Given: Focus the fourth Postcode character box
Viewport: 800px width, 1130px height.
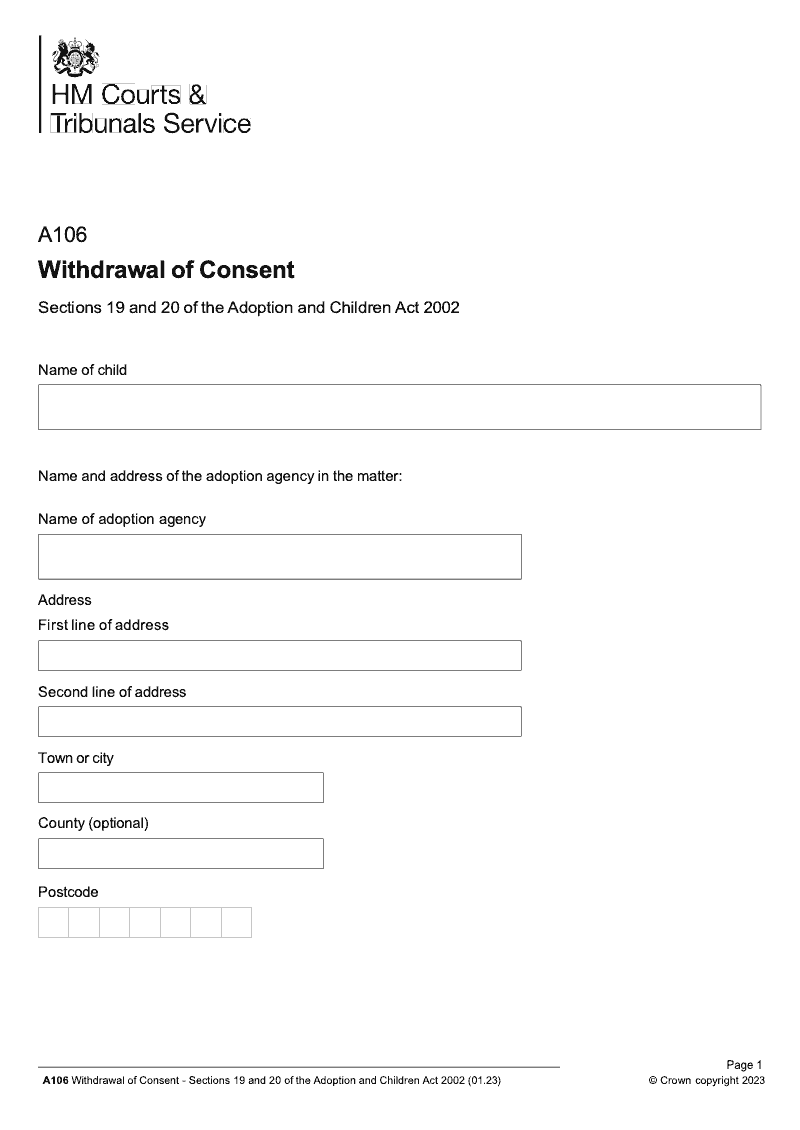Looking at the screenshot, I should coord(145,922).
